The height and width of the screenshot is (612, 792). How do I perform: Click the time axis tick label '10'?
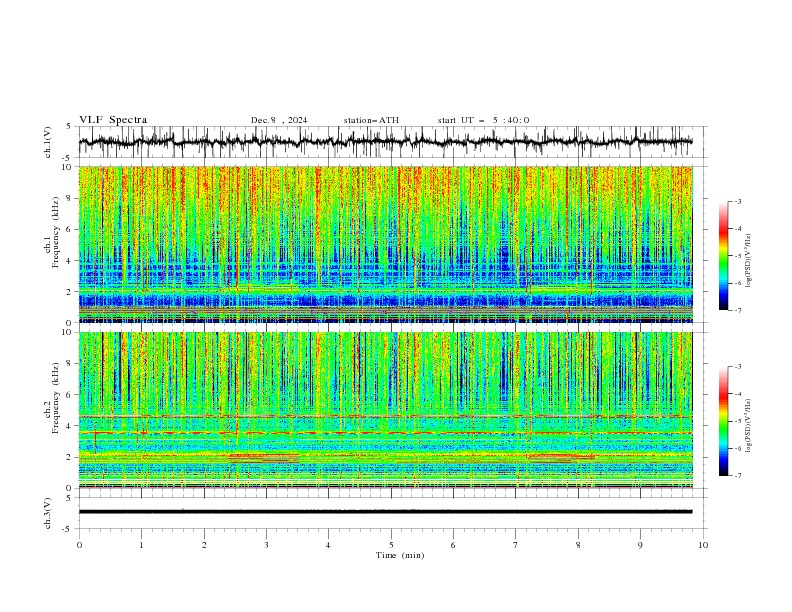[x=703, y=545]
